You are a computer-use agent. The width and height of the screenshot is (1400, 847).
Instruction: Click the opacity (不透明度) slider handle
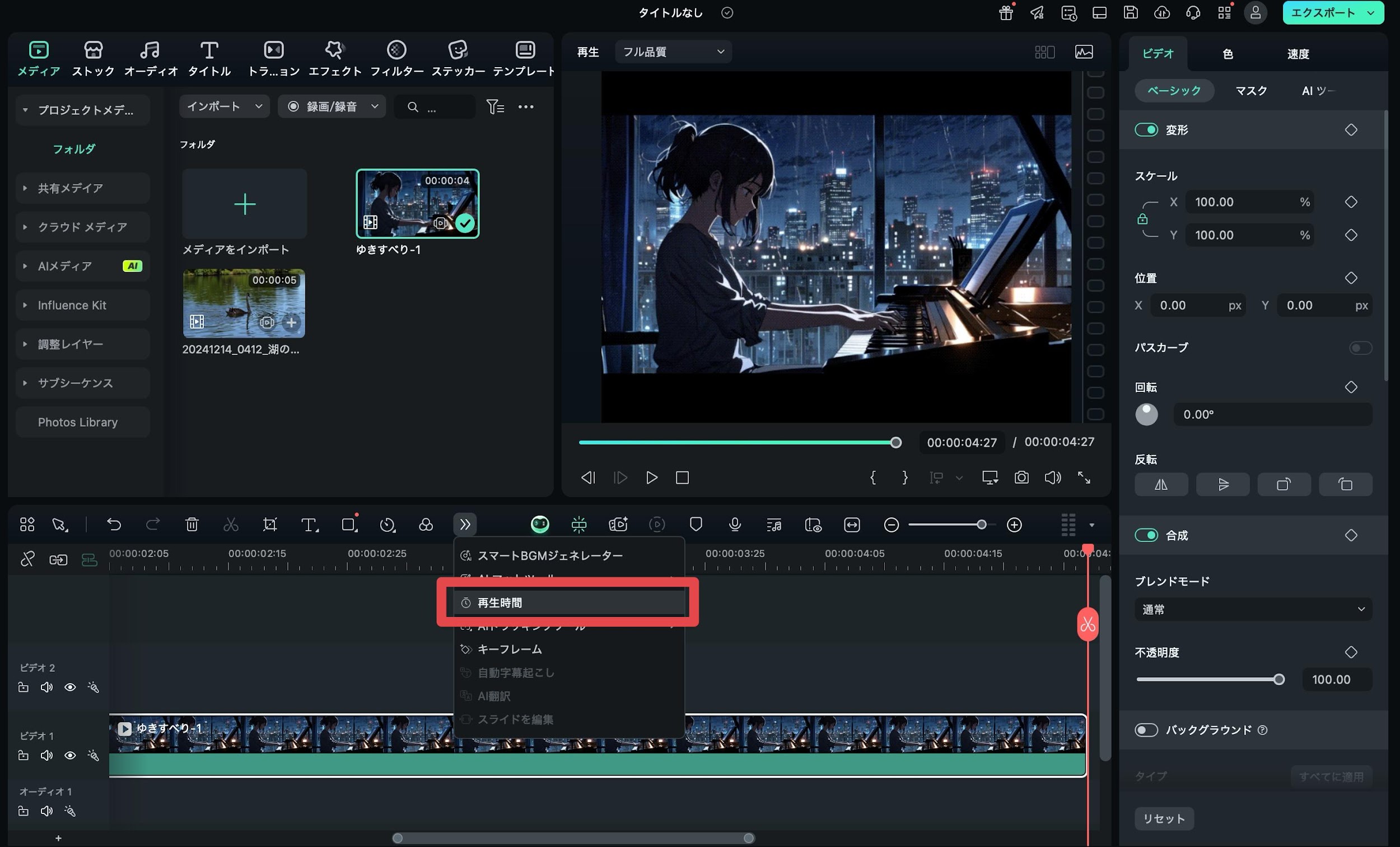click(1278, 680)
